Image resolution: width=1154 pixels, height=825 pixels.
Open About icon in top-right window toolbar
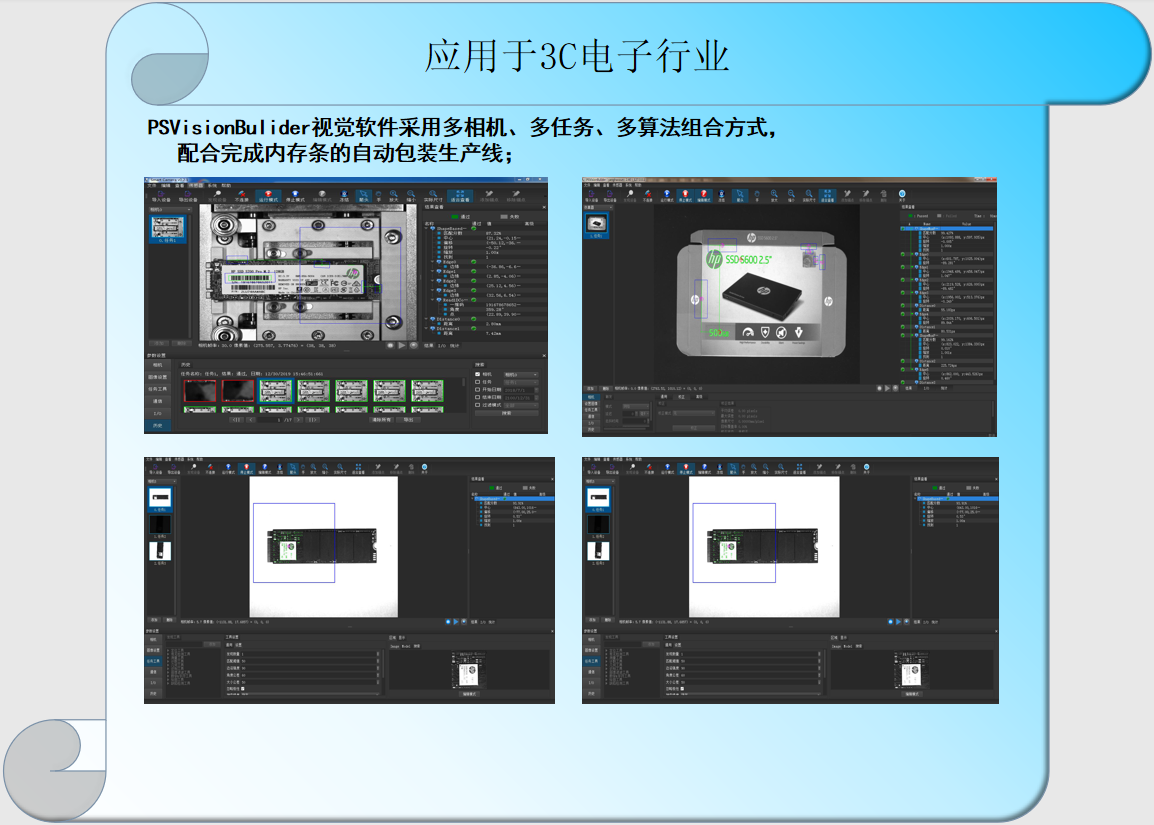pyautogui.click(x=902, y=196)
